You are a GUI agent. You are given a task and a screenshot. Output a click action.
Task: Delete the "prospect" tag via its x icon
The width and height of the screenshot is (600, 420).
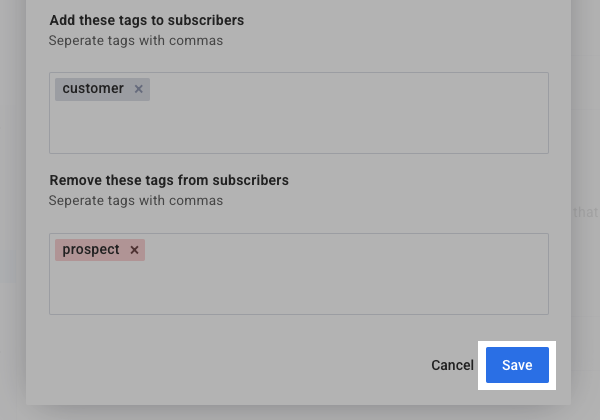(134, 250)
